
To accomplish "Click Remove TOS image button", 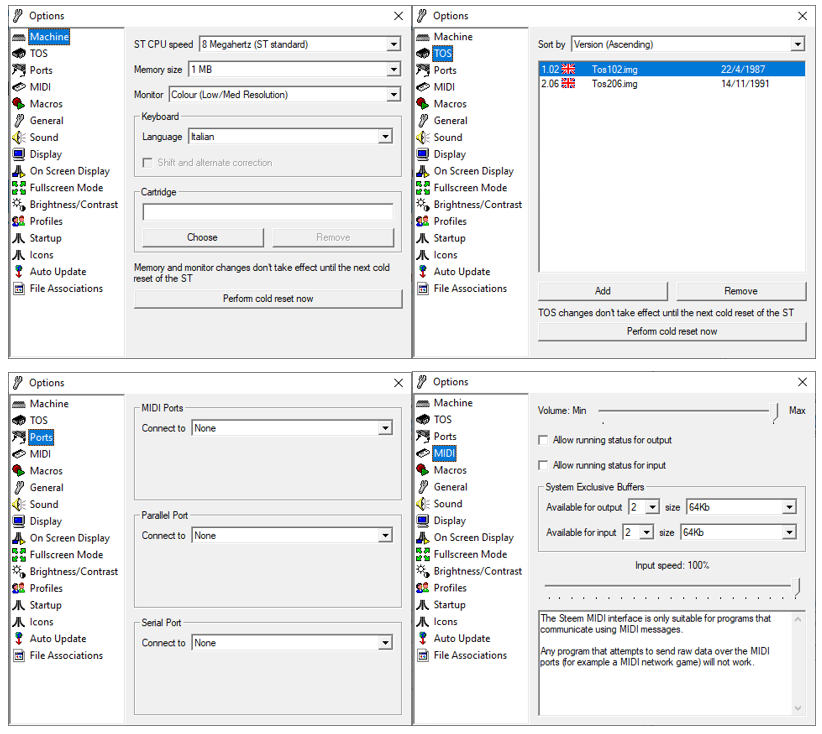I will [741, 291].
